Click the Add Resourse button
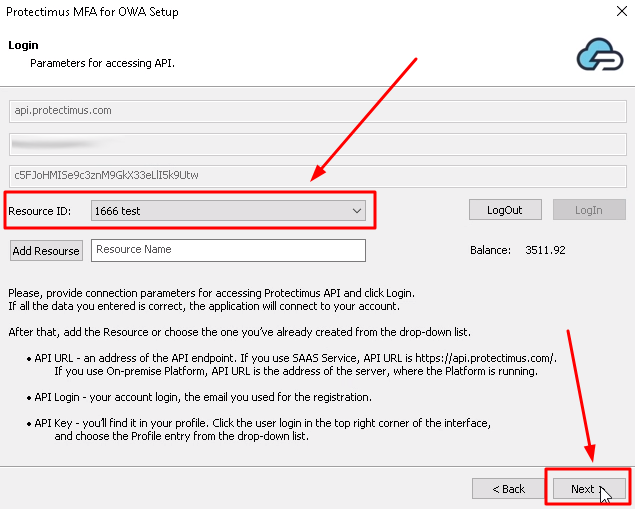635x509 pixels. [46, 251]
